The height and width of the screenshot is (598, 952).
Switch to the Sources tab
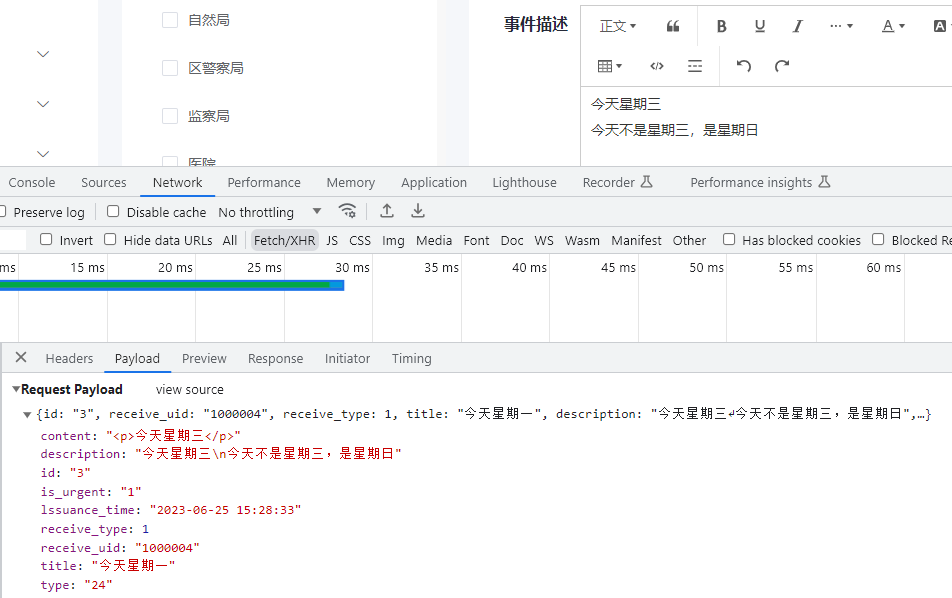coord(104,183)
